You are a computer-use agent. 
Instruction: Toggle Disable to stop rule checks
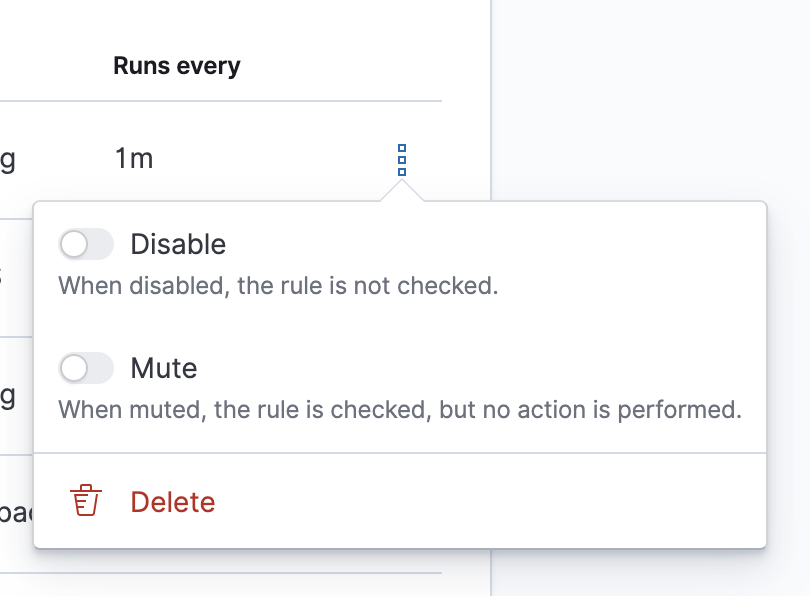[86, 244]
